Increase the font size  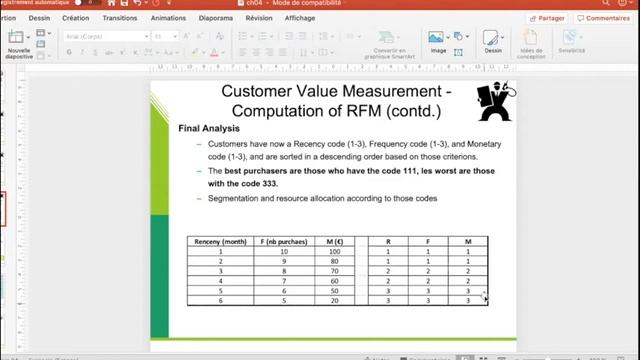click(x=187, y=36)
